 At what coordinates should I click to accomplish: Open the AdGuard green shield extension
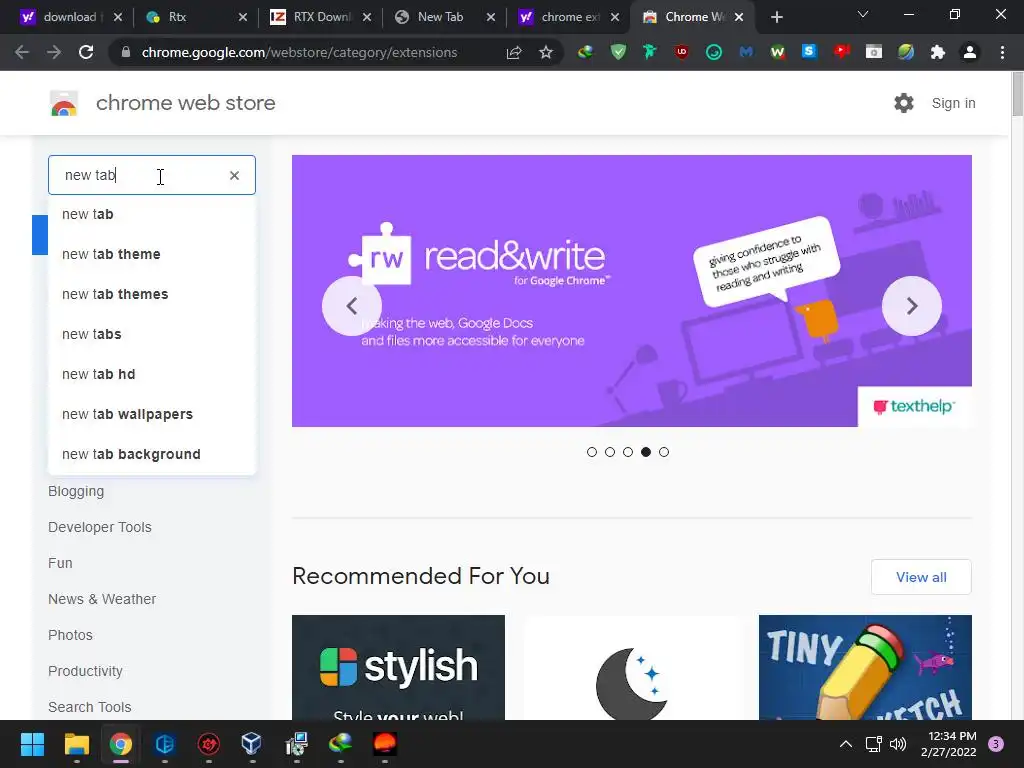coord(618,52)
